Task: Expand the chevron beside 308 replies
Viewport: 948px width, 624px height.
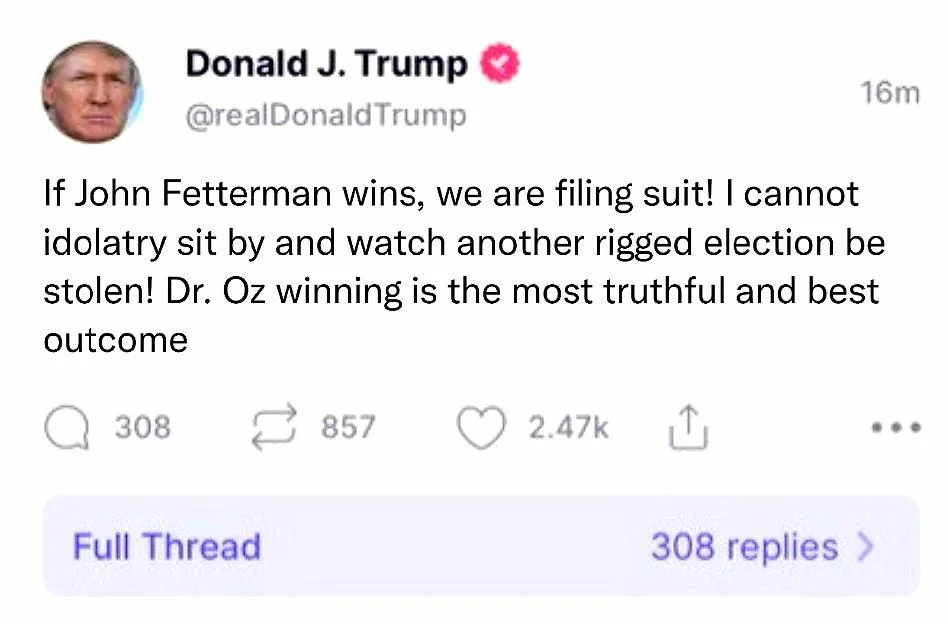Action: (866, 547)
